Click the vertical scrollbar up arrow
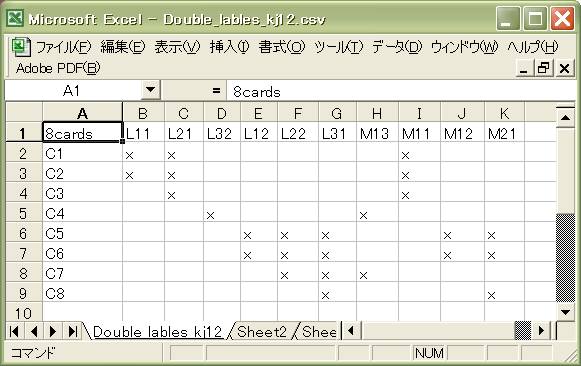This screenshot has width=581, height=366. coord(565,118)
